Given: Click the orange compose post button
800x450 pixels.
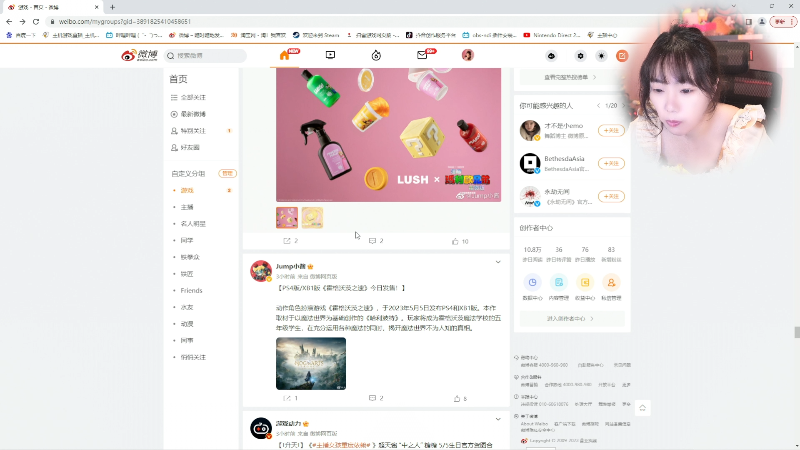Looking at the screenshot, I should click(x=622, y=56).
